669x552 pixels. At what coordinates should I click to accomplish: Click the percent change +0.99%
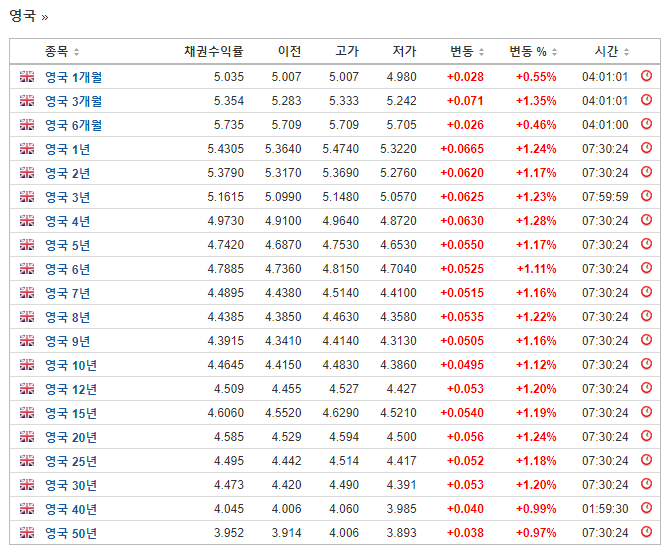pos(536,508)
